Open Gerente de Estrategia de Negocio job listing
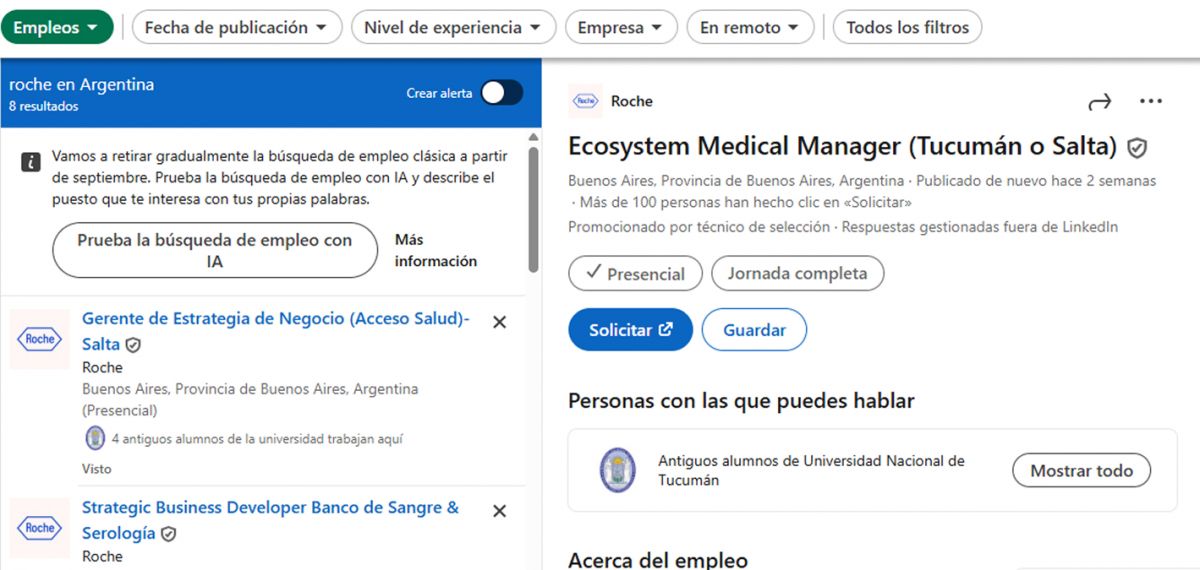The width and height of the screenshot is (1200, 570). click(275, 331)
